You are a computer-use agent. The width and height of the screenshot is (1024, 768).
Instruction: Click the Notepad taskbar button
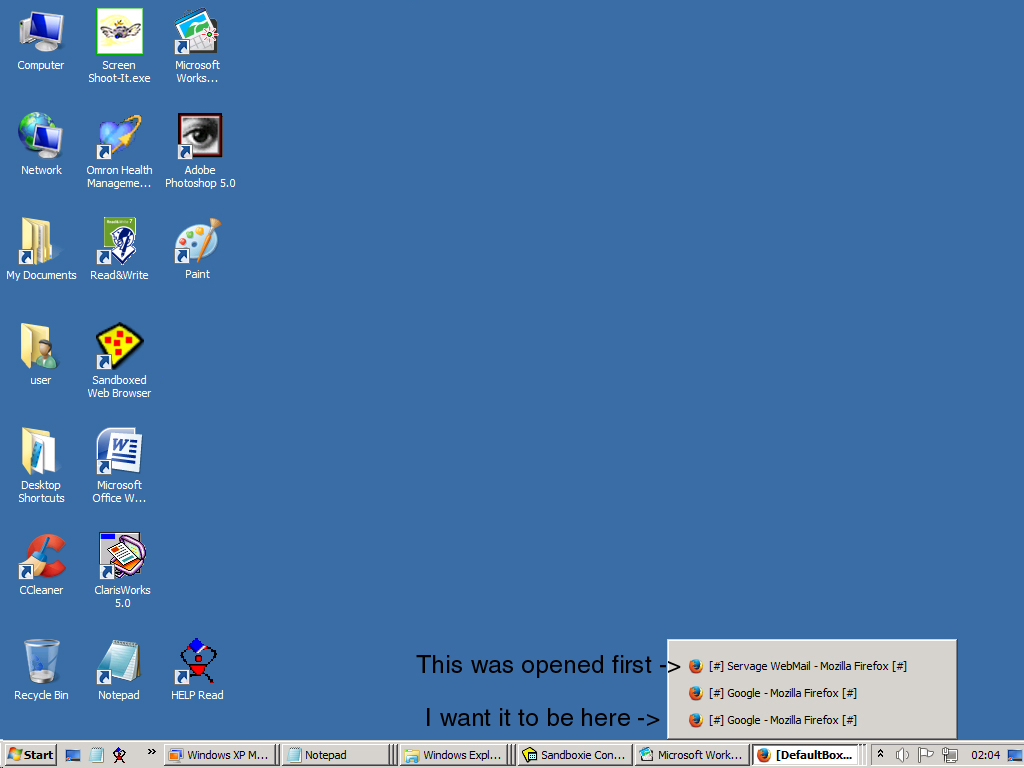[x=335, y=754]
